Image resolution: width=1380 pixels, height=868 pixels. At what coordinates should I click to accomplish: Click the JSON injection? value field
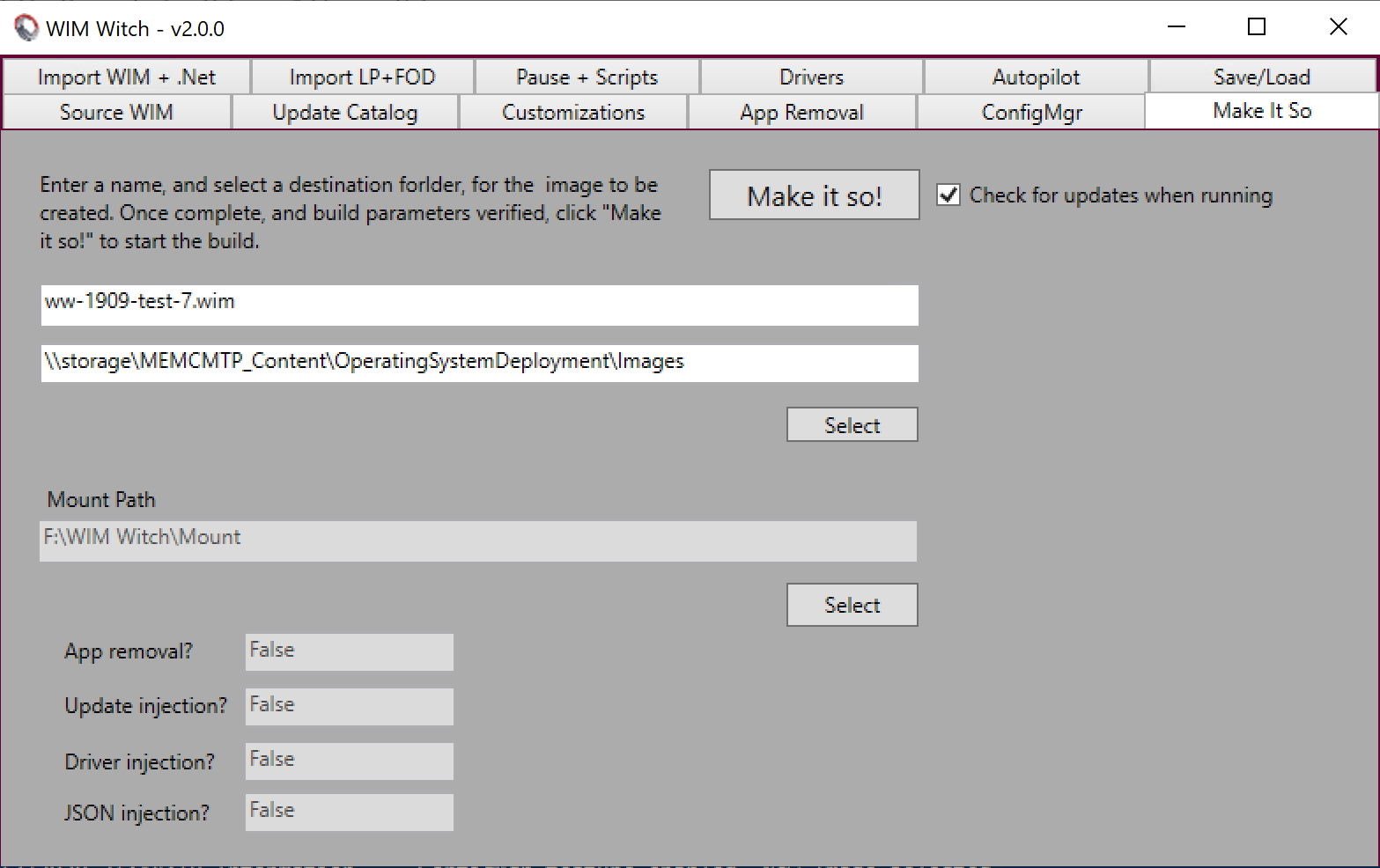[x=350, y=813]
